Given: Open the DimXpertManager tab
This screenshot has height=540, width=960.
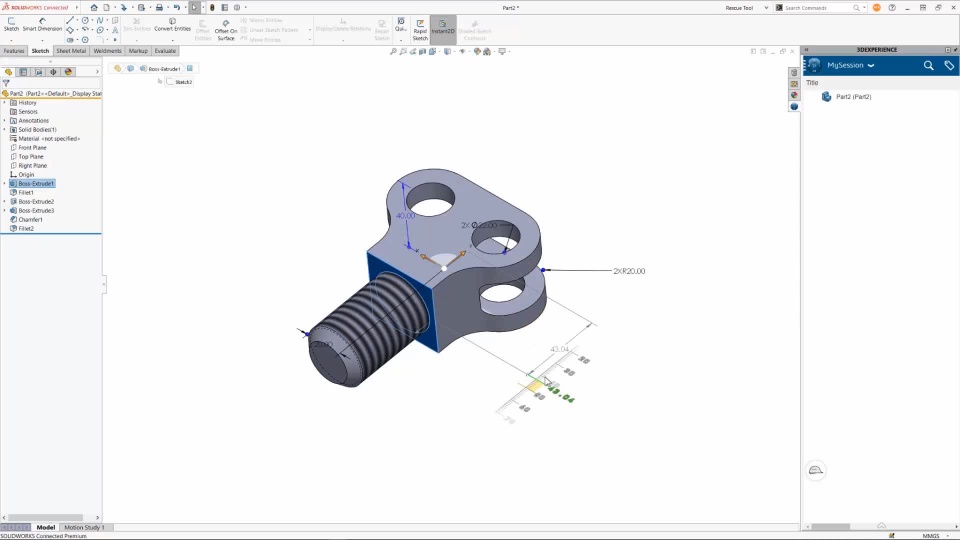Looking at the screenshot, I should [x=53, y=72].
